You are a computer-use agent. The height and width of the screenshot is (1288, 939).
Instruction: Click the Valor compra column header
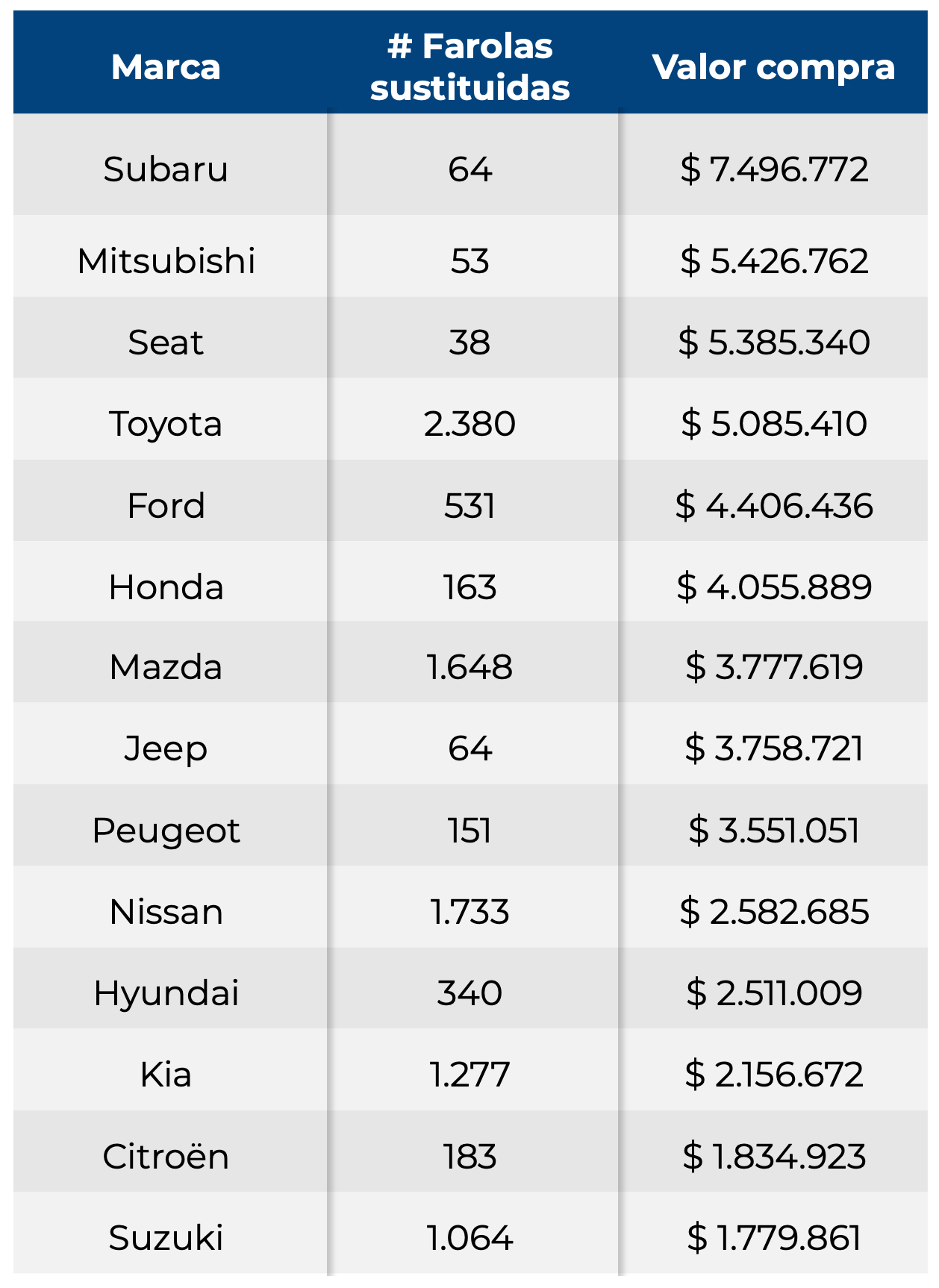773,67
